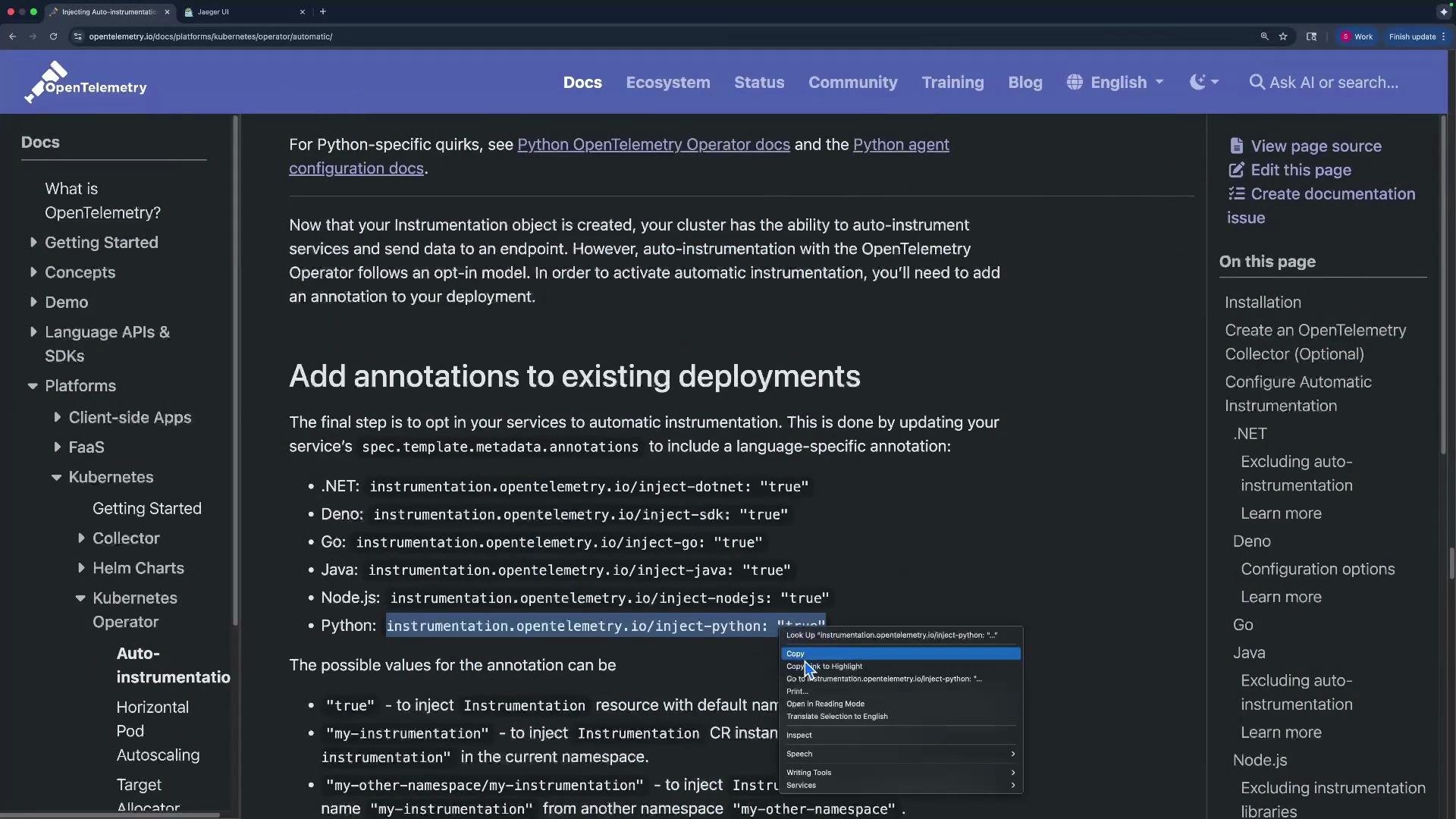The width and height of the screenshot is (1456, 819).
Task: Select the Injecting Auto-instrumentation tab
Action: 110,12
